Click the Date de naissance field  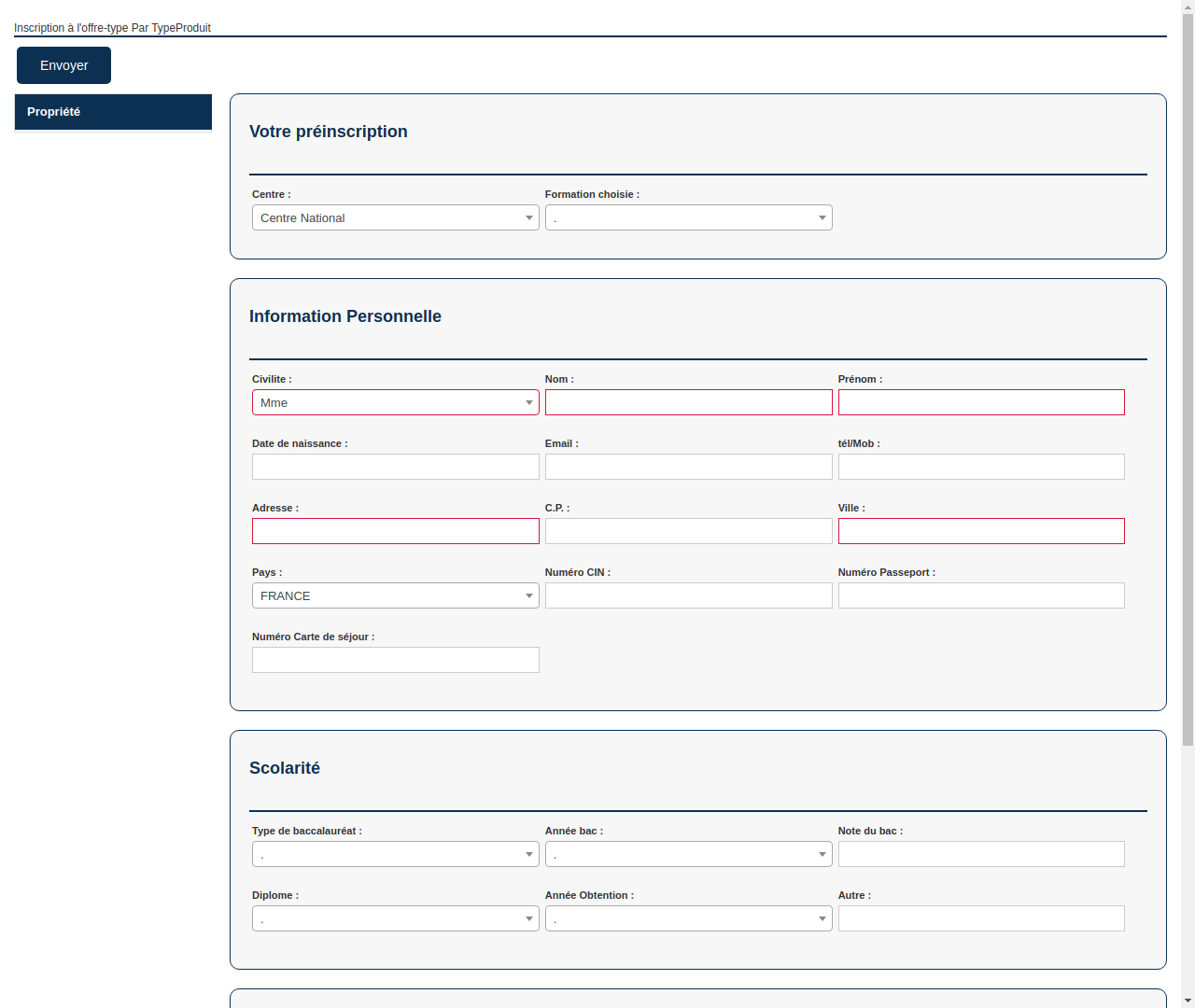[x=395, y=466]
